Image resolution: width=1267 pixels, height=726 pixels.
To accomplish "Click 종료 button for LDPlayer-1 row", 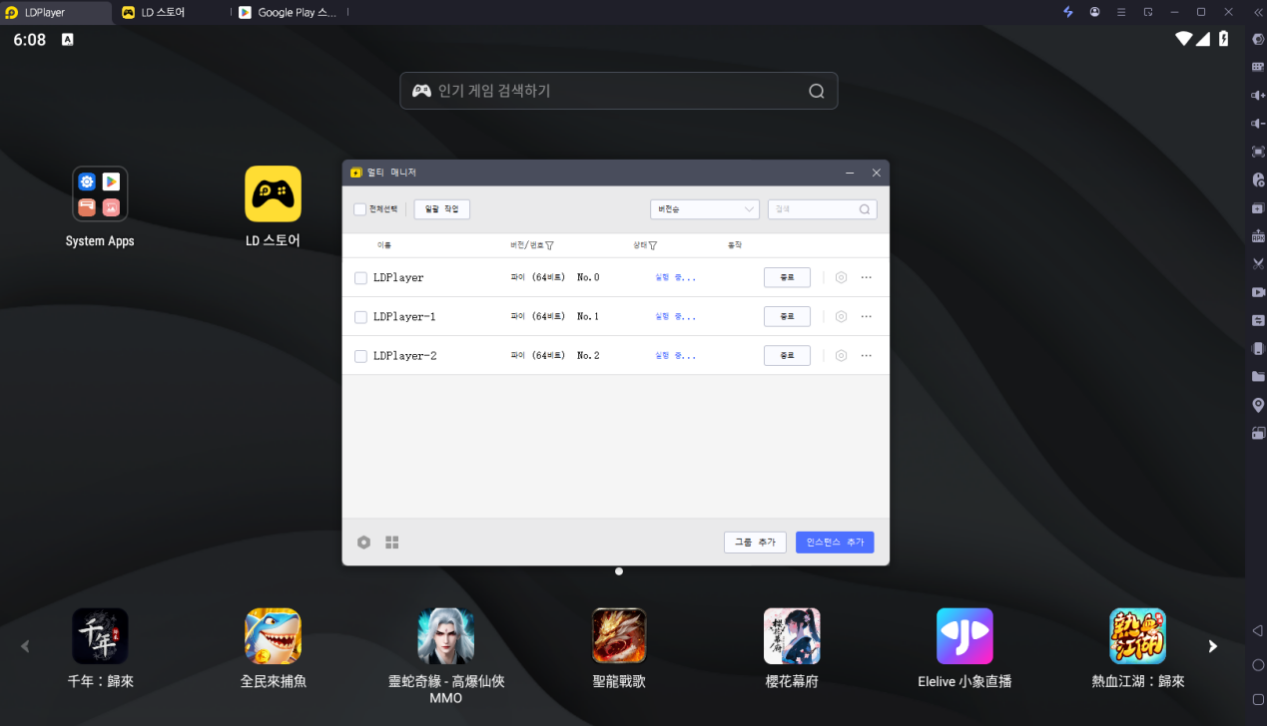I will [787, 316].
